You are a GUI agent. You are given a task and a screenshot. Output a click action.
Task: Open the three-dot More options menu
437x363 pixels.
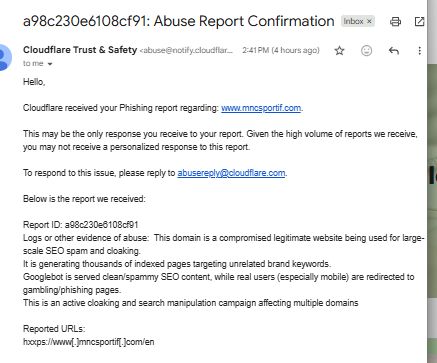click(x=419, y=51)
